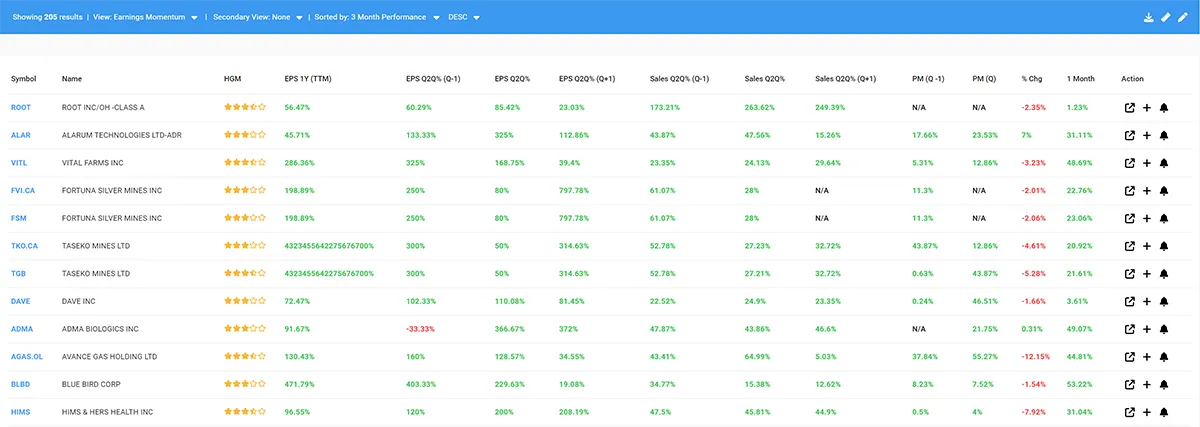This screenshot has height=427, width=1200.
Task: Sort by % Chg column header
Action: coord(1032,79)
